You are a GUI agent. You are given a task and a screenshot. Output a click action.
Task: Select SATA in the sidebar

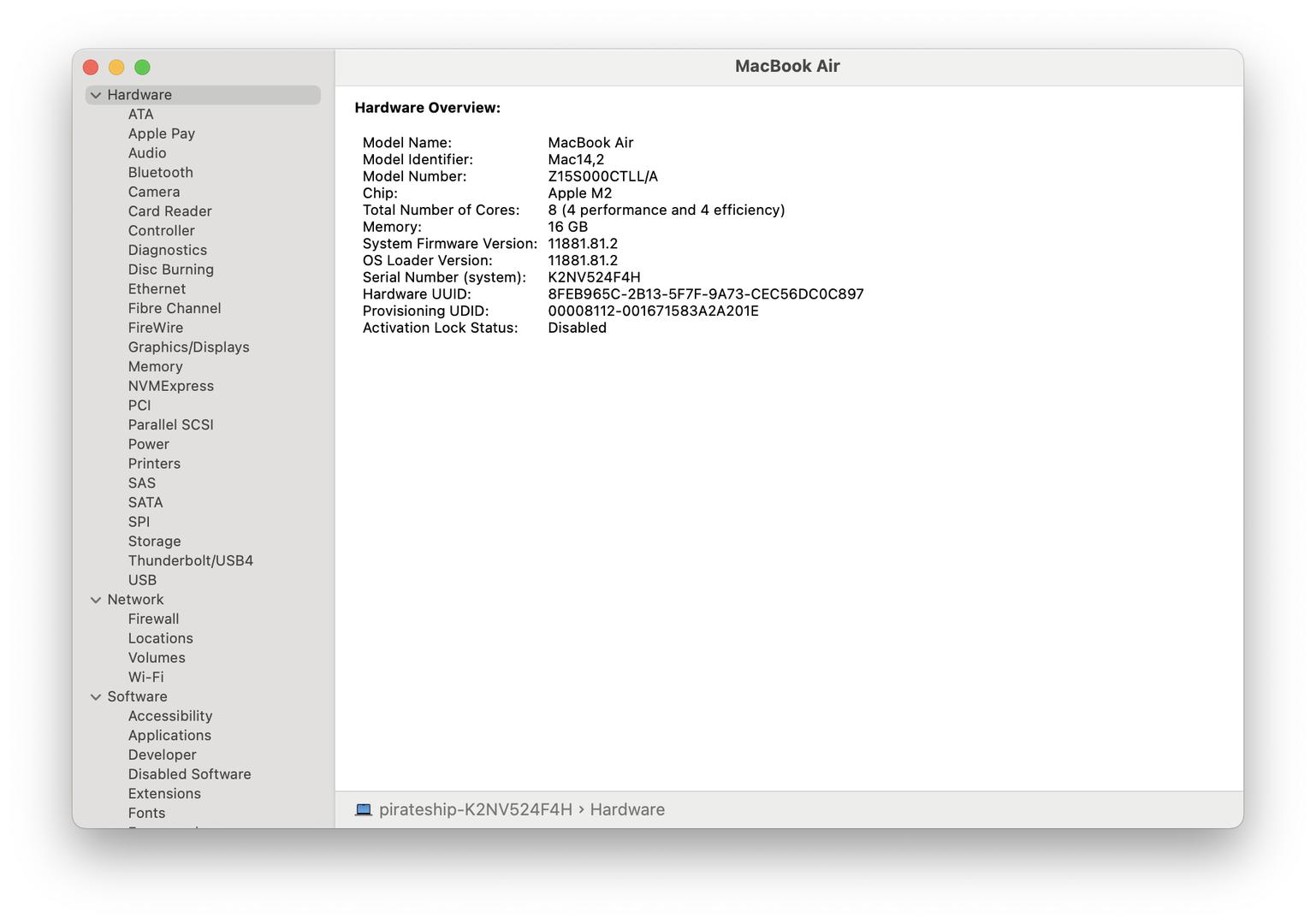145,502
